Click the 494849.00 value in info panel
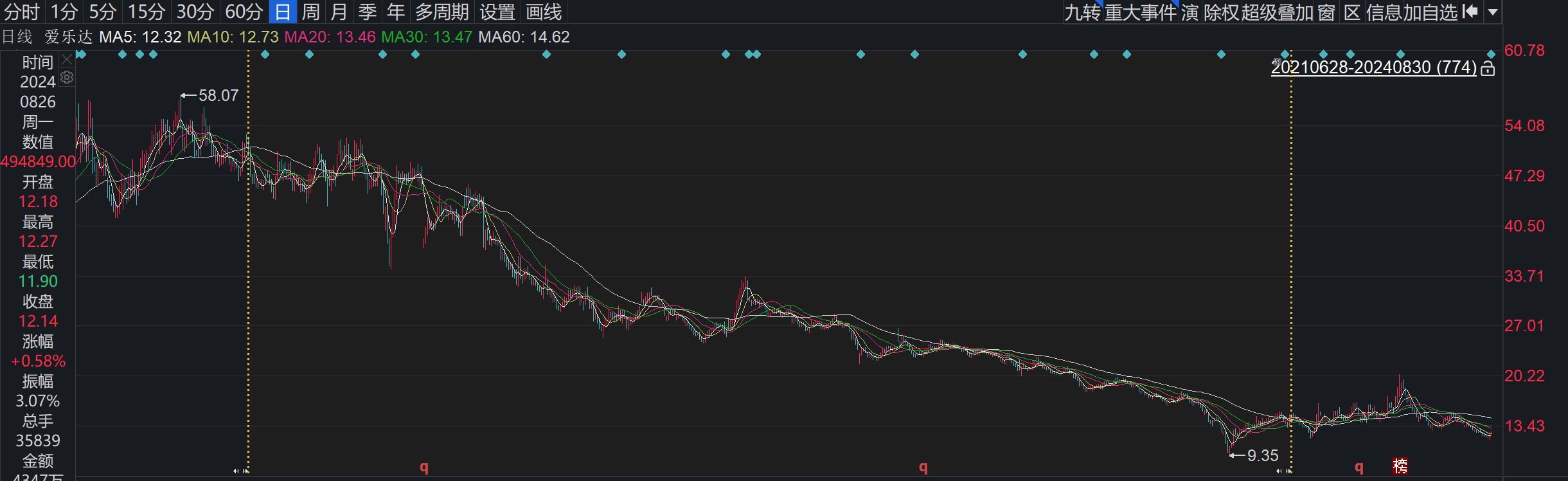The height and width of the screenshot is (481, 1568). click(x=38, y=161)
